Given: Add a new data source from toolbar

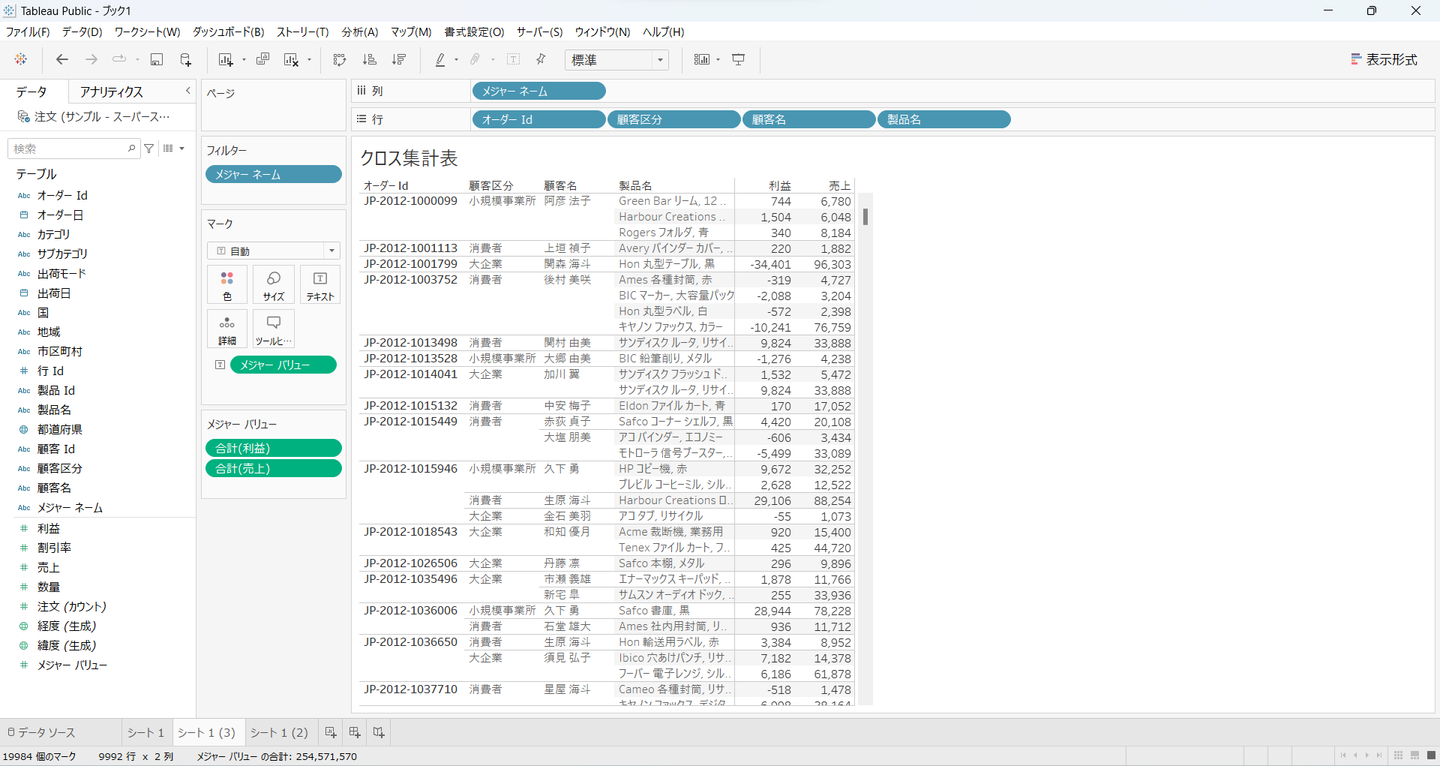Looking at the screenshot, I should tap(186, 60).
